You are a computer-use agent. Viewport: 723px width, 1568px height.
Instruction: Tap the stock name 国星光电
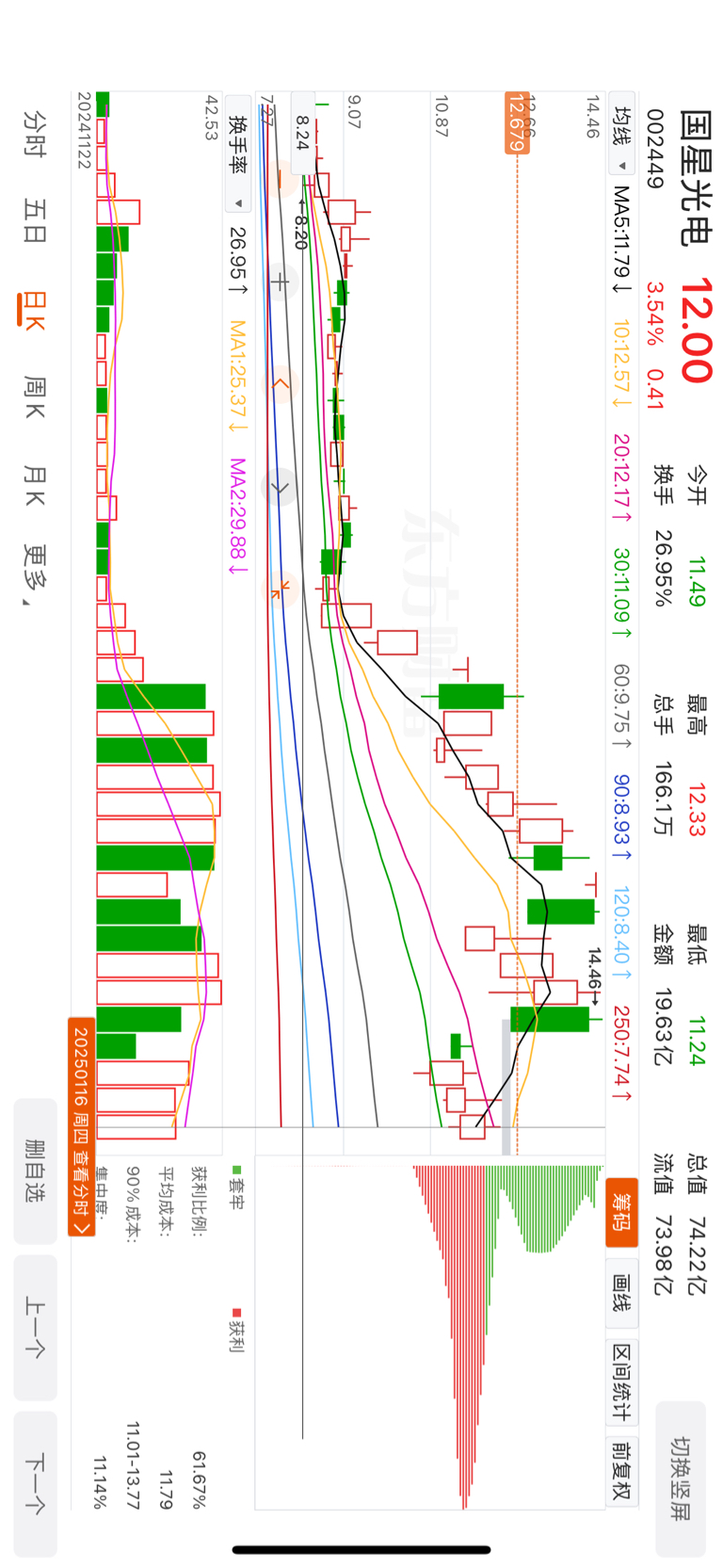(x=695, y=176)
